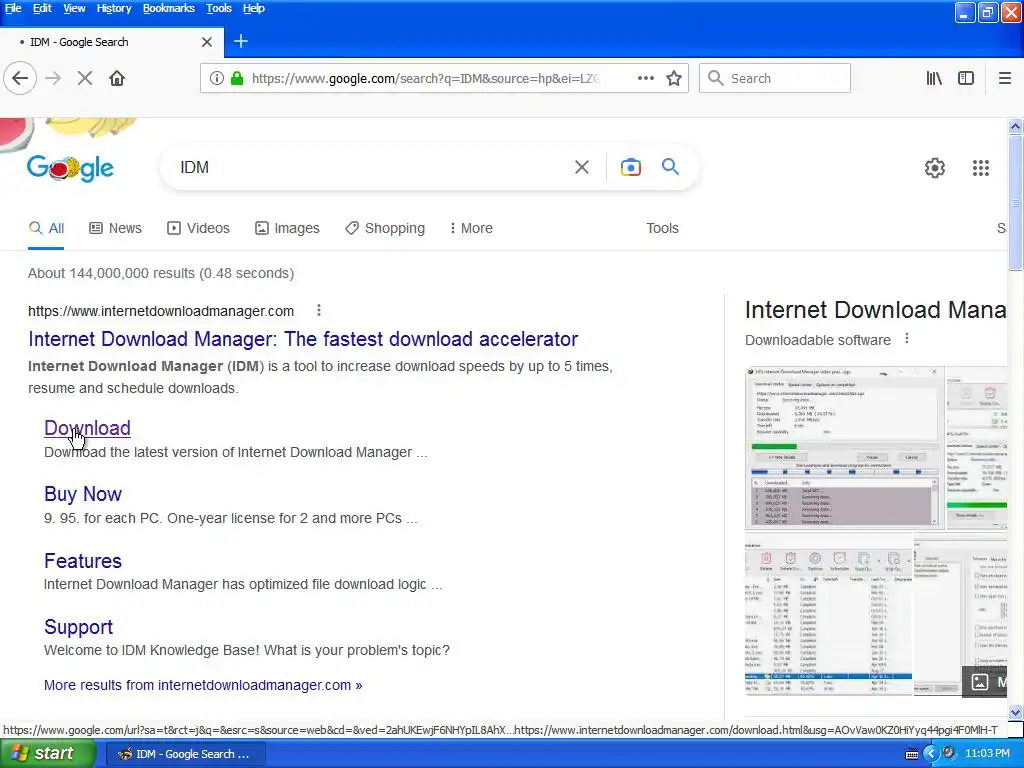Click the tray icon next to the clock
The height and width of the screenshot is (768, 1024).
[949, 754]
